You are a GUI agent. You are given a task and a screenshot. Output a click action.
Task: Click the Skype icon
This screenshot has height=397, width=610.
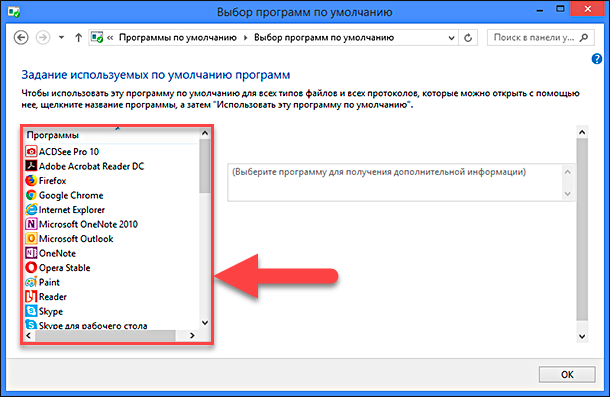(31, 311)
